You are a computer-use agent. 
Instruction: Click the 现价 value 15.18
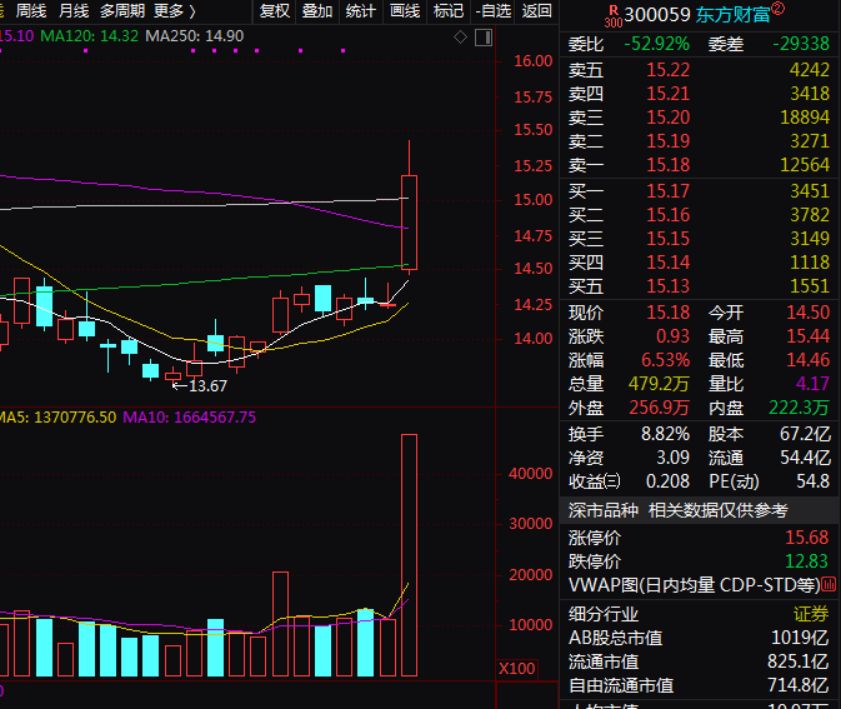(667, 312)
